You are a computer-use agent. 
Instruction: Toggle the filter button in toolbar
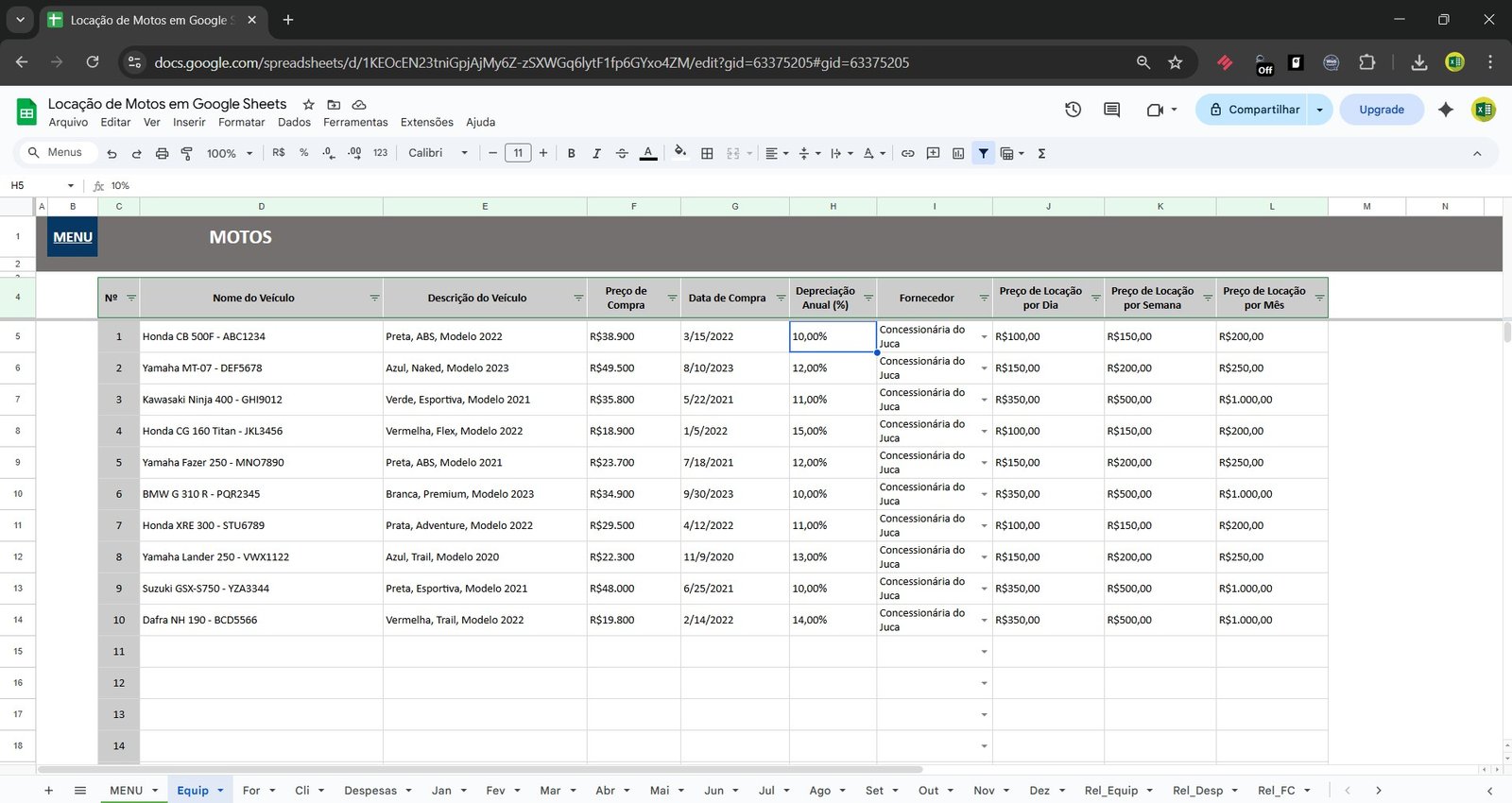[984, 153]
